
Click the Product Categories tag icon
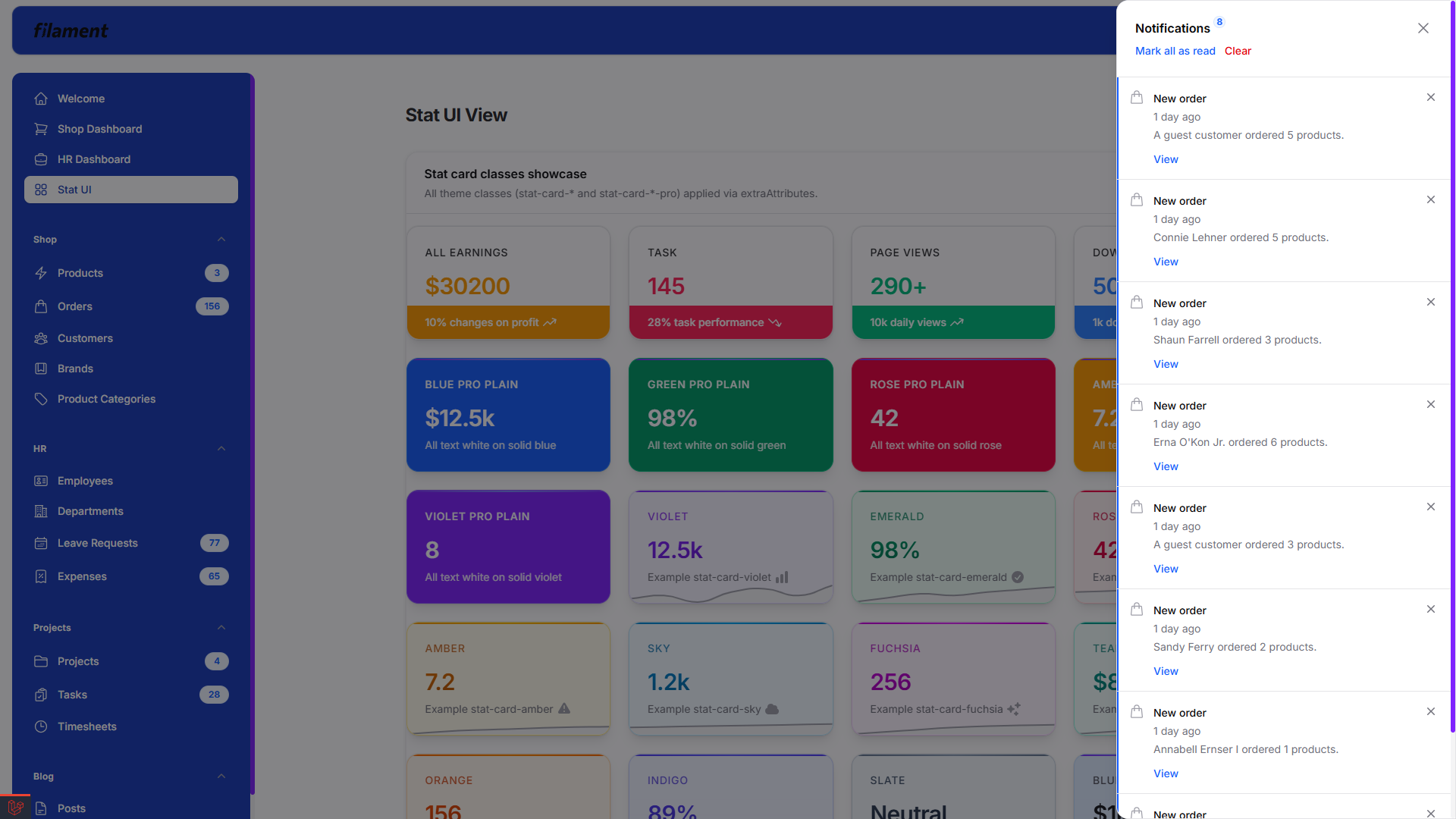(x=41, y=399)
